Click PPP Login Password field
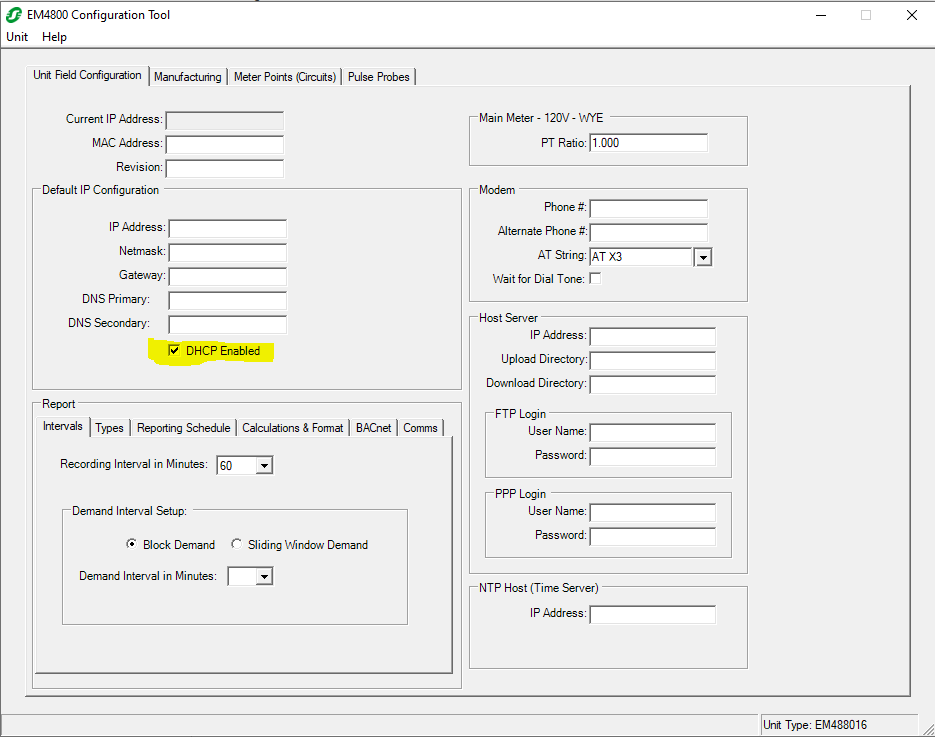This screenshot has width=935, height=737. pos(652,536)
